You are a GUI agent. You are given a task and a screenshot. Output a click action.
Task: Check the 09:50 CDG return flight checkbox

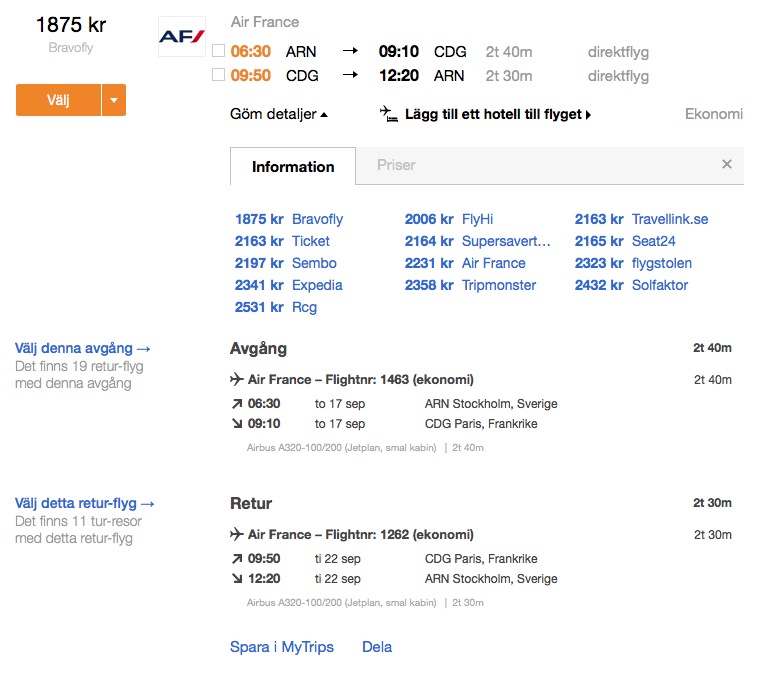[x=218, y=75]
